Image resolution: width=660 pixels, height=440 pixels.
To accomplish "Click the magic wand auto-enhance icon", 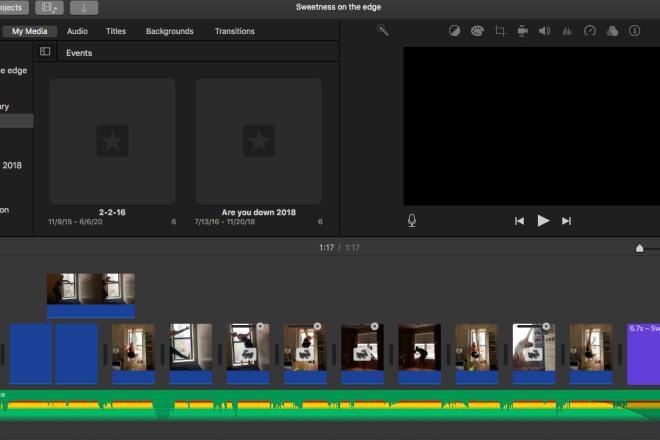I will [x=382, y=30].
